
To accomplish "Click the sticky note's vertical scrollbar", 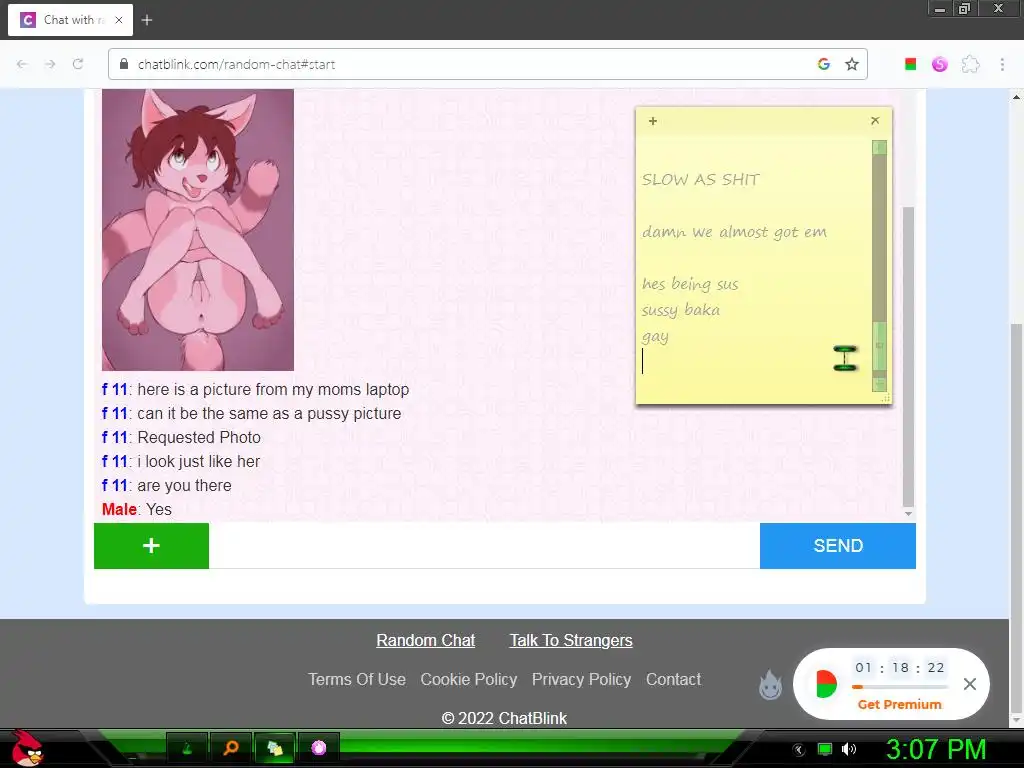I will pos(880,266).
